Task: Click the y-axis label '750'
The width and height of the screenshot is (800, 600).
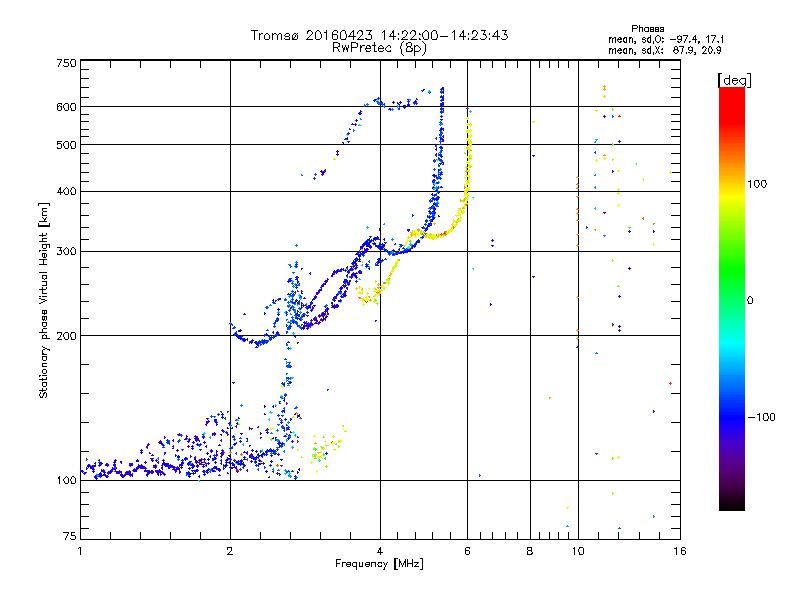Action: coord(66,63)
